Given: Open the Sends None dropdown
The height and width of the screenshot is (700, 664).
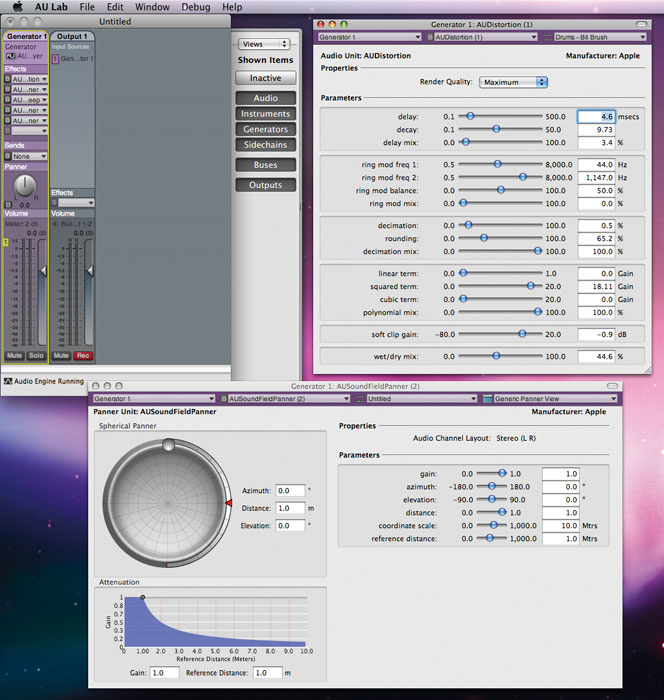Looking at the screenshot, I should (x=29, y=156).
